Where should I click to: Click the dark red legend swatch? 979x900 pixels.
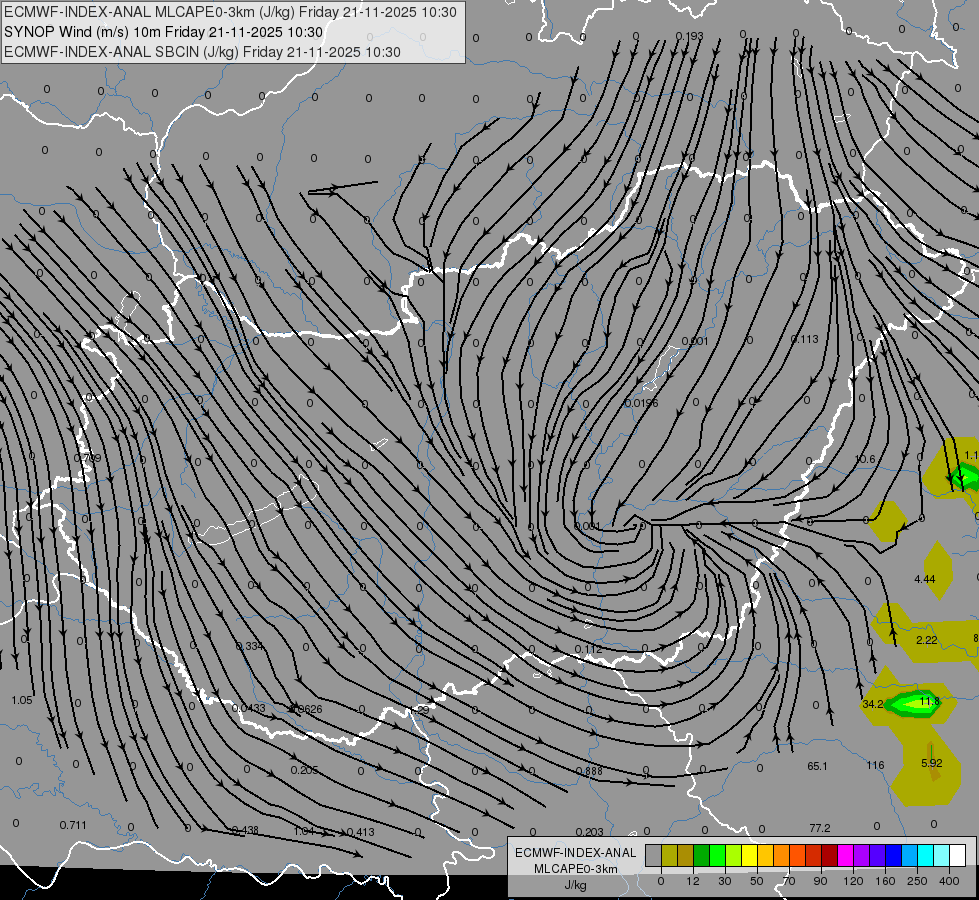[830, 855]
